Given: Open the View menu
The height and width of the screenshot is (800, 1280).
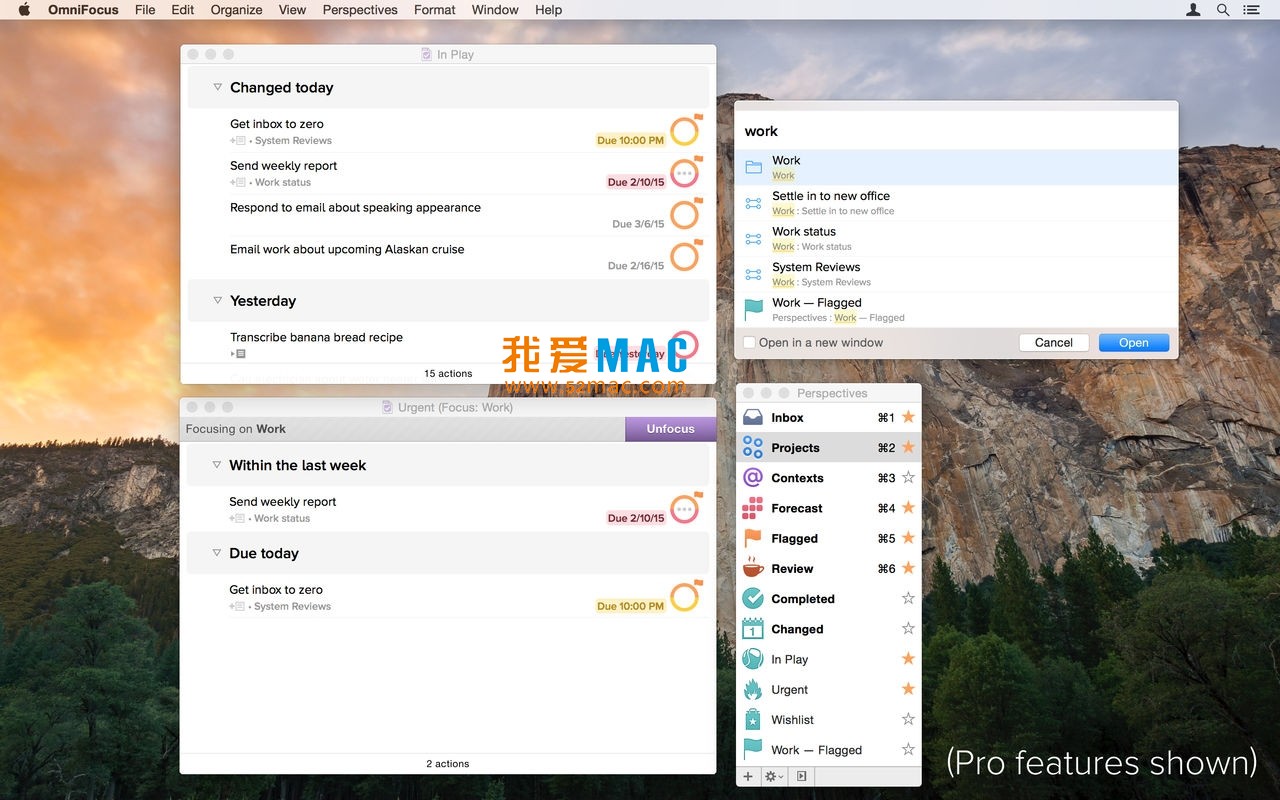Looking at the screenshot, I should [292, 10].
